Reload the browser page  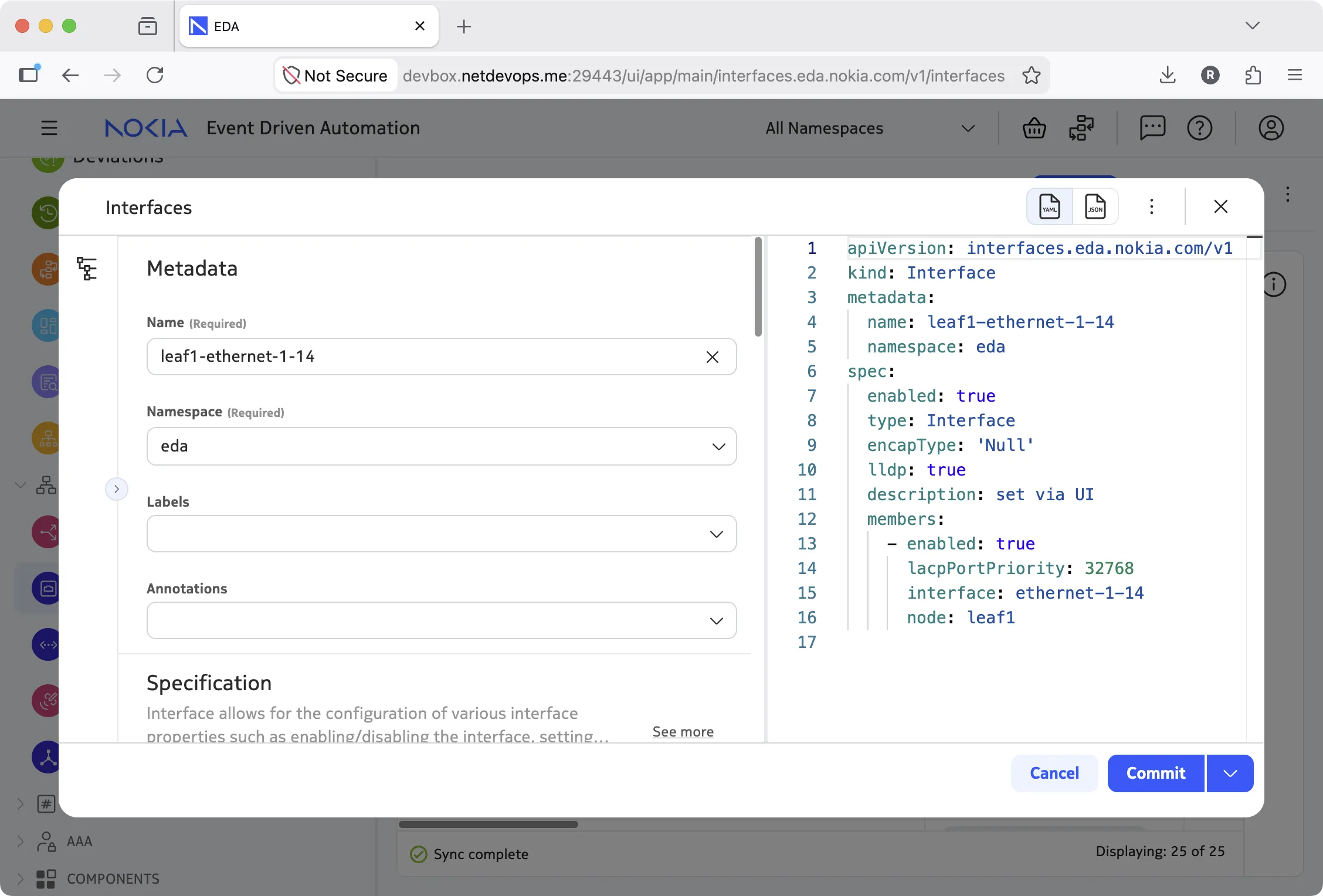click(155, 75)
